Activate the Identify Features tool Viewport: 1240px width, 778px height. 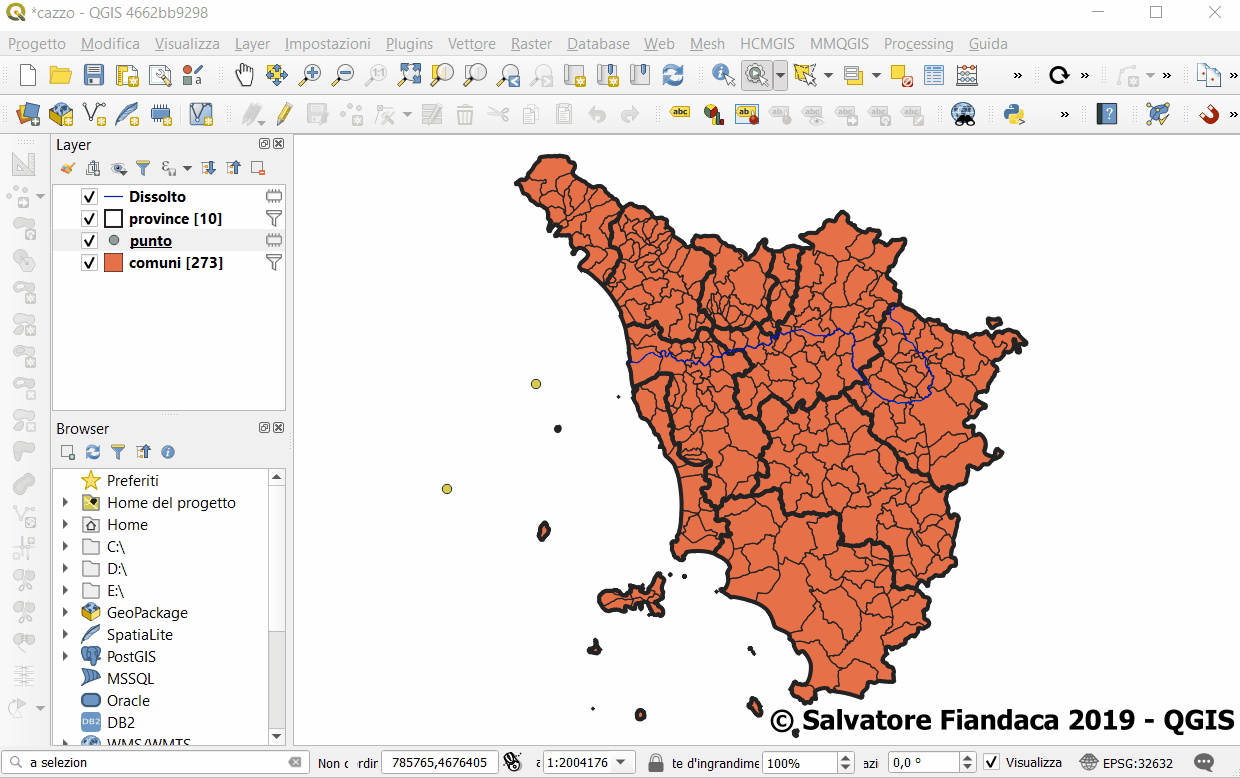point(723,75)
